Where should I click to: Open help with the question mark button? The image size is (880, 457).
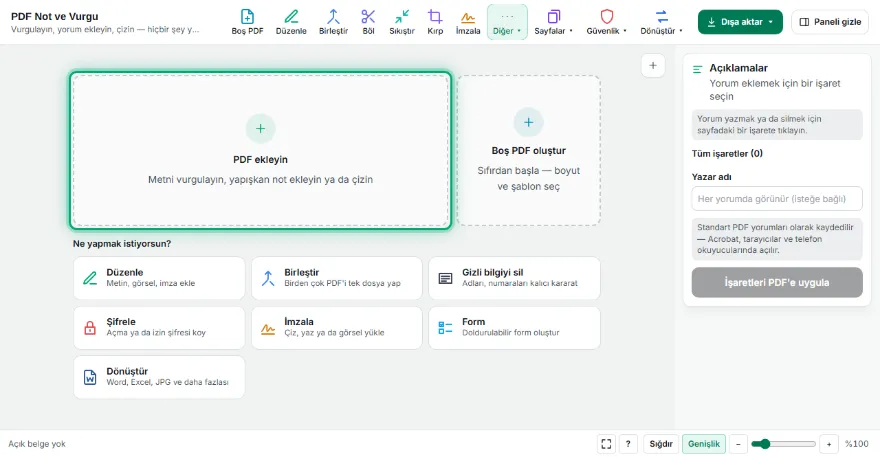(628, 444)
